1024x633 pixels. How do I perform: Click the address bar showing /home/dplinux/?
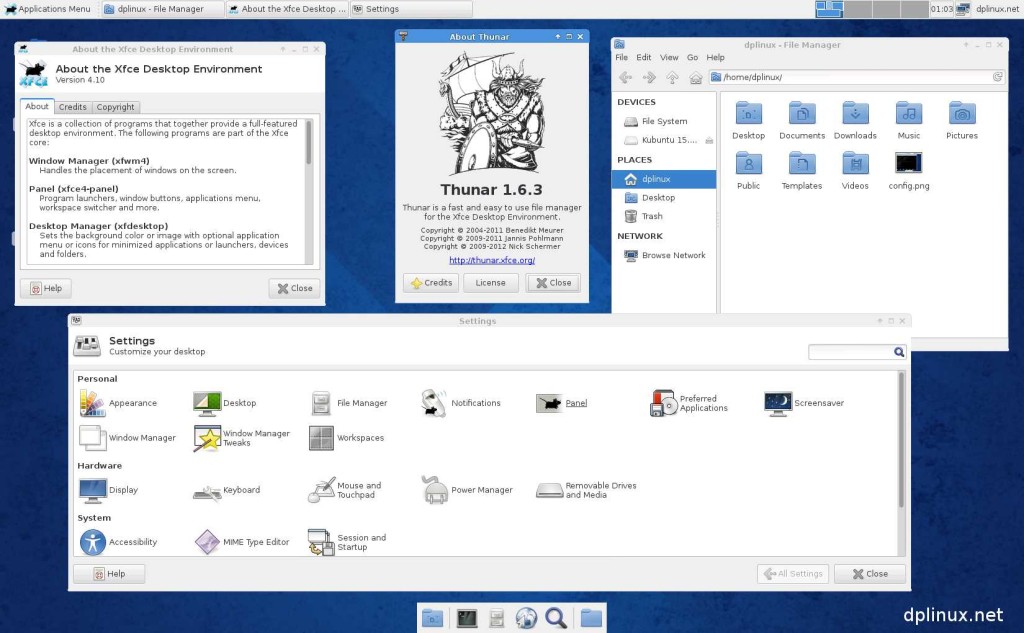tap(850, 77)
